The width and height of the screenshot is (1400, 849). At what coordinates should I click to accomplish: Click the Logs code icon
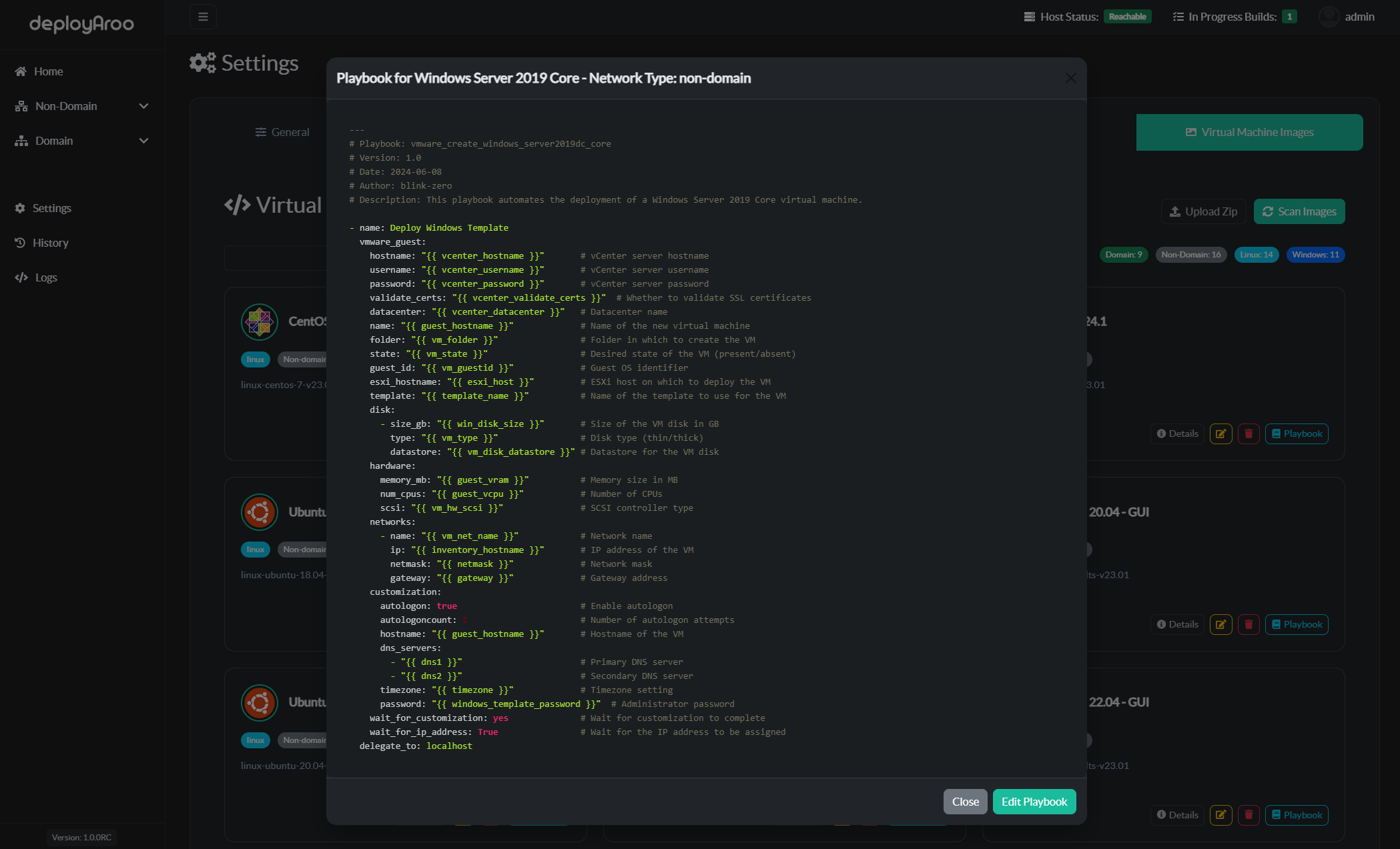click(21, 277)
